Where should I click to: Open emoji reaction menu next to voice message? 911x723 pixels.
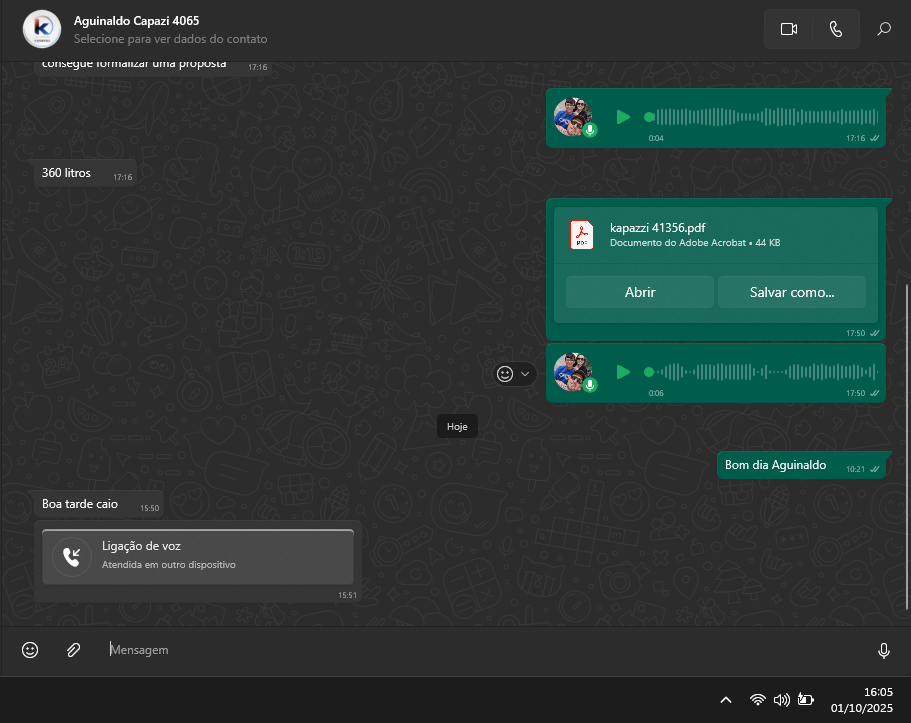point(514,373)
